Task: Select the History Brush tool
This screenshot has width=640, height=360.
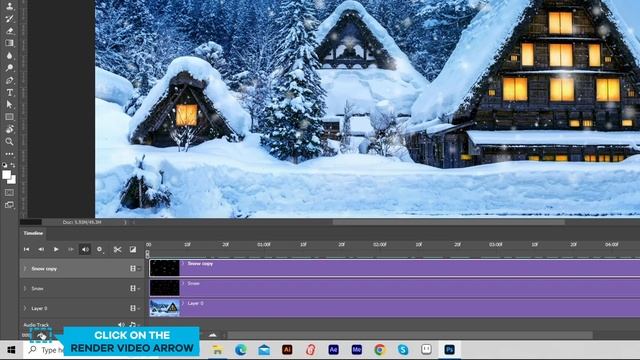Action: click(x=9, y=18)
